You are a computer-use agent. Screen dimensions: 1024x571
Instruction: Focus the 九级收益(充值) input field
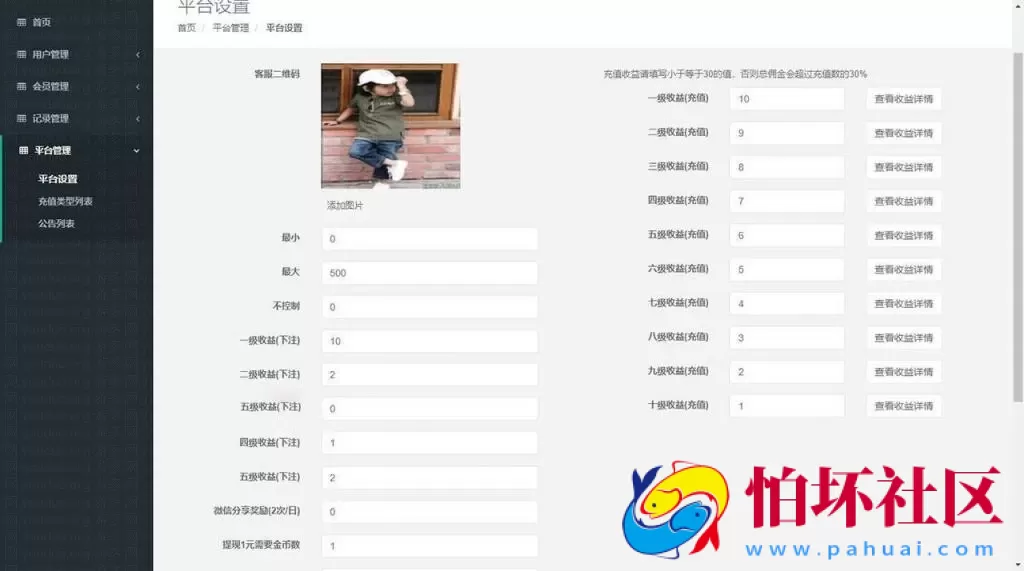click(787, 371)
